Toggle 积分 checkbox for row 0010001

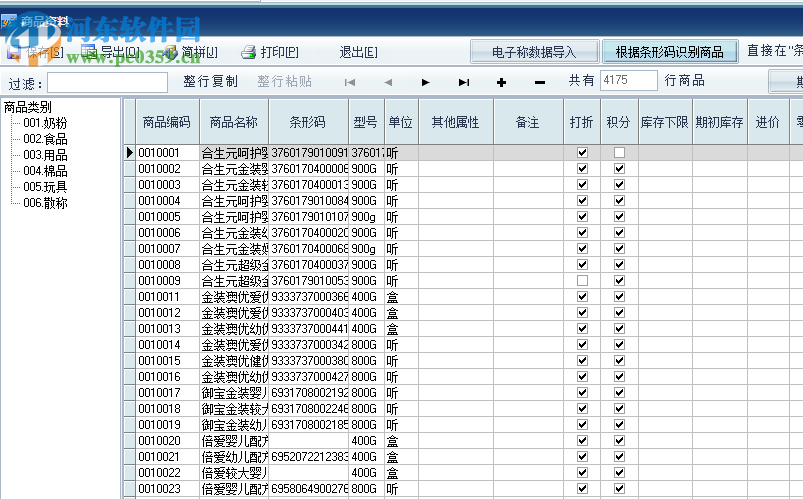pos(620,153)
